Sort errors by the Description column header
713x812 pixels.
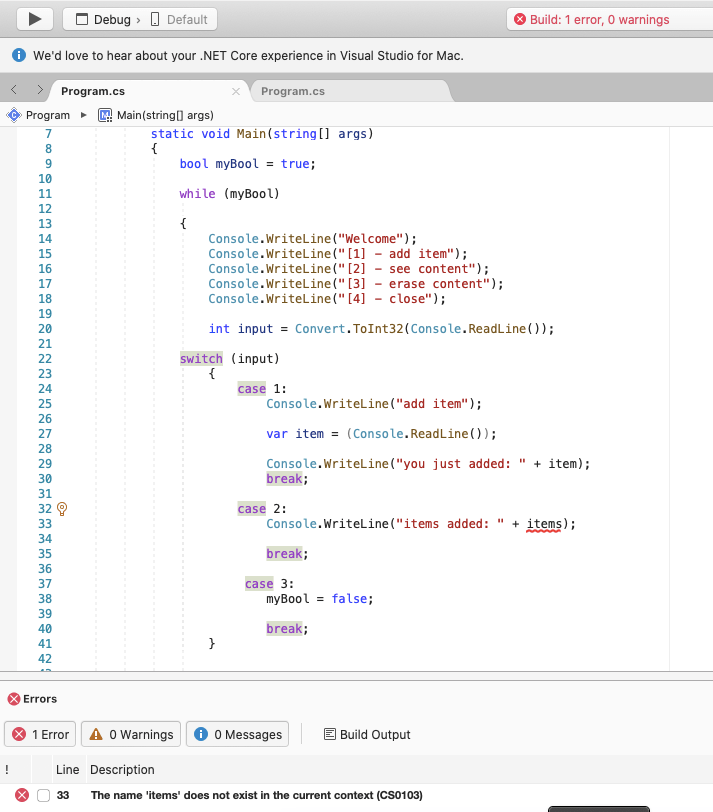click(x=122, y=770)
